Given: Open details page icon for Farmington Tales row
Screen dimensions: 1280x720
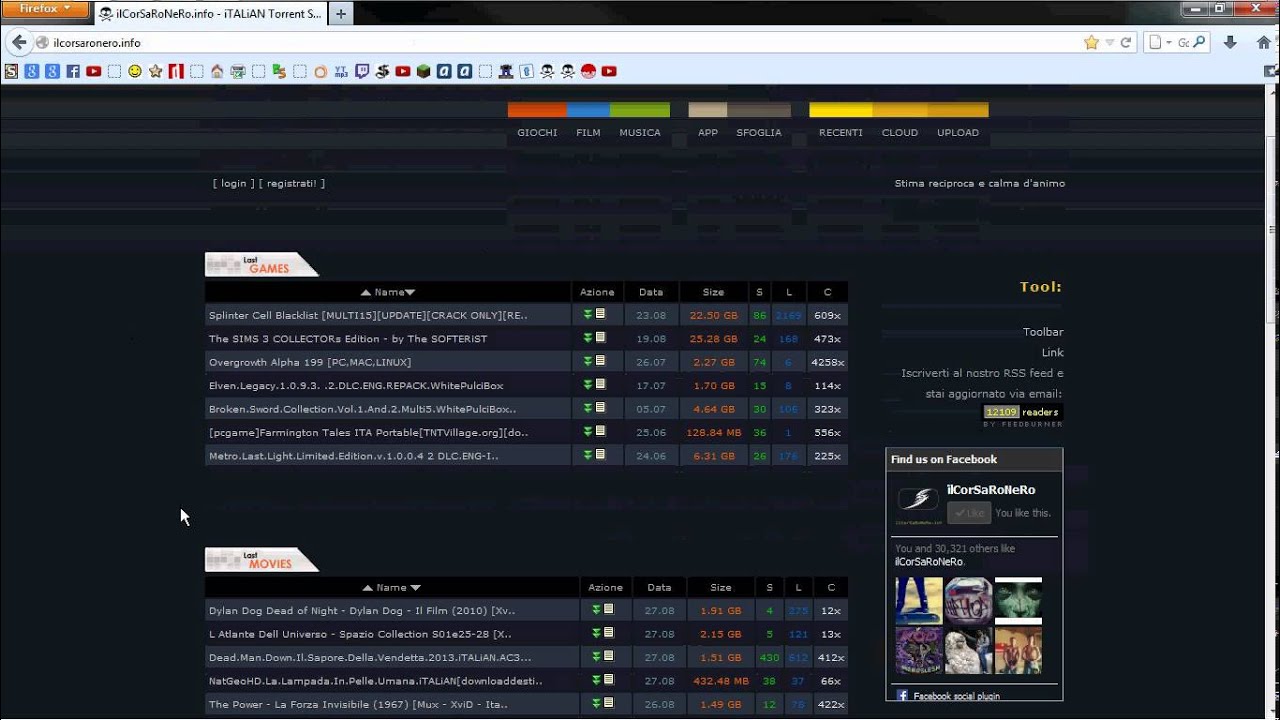Looking at the screenshot, I should tap(601, 431).
